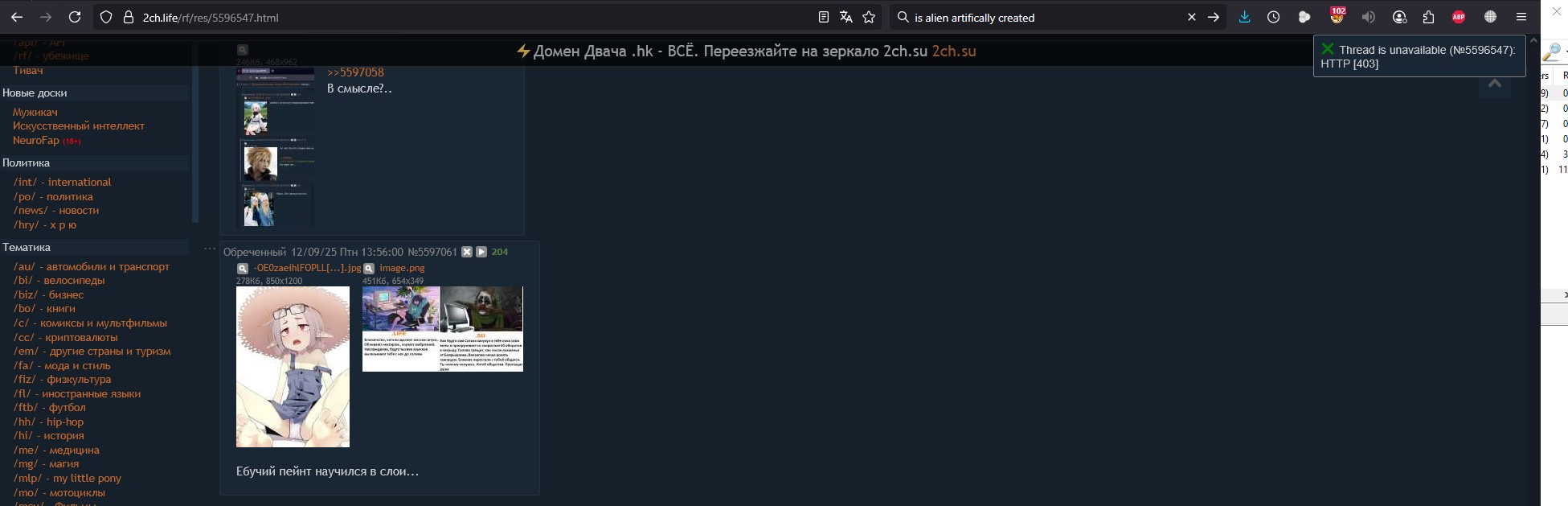Open the post number №5597061
Viewport: 1568px width, 506px height.
(432, 252)
